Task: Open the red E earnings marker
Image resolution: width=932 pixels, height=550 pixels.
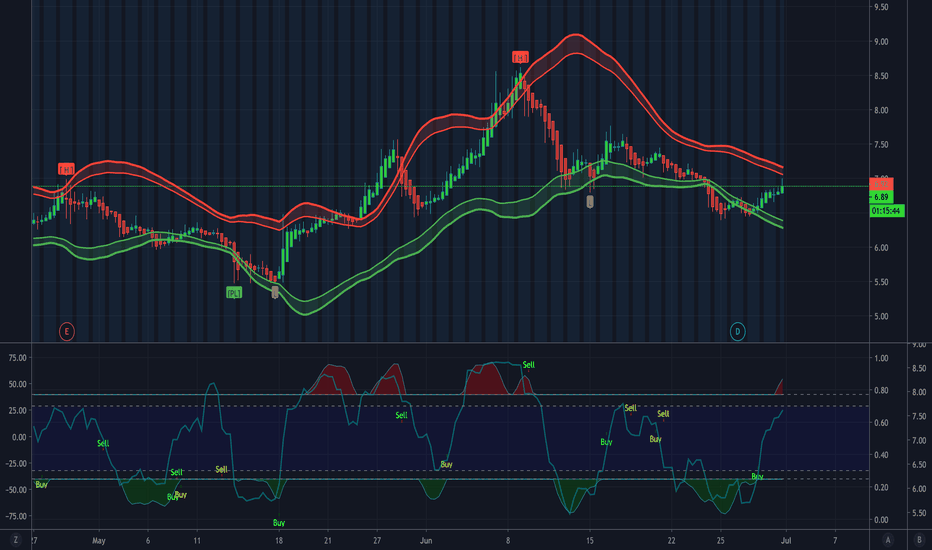Action: pos(67,332)
